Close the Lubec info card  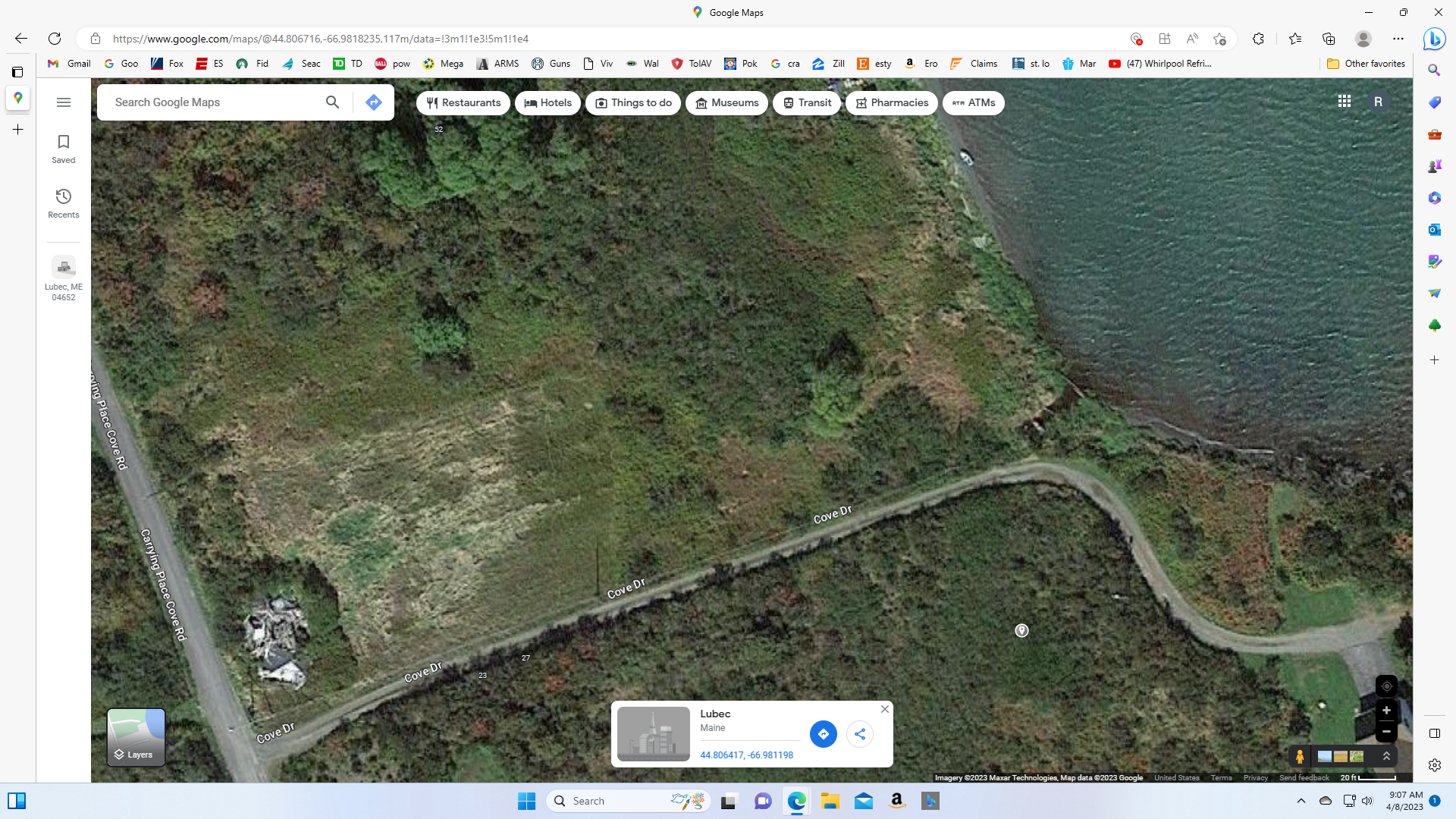pyautogui.click(x=884, y=709)
